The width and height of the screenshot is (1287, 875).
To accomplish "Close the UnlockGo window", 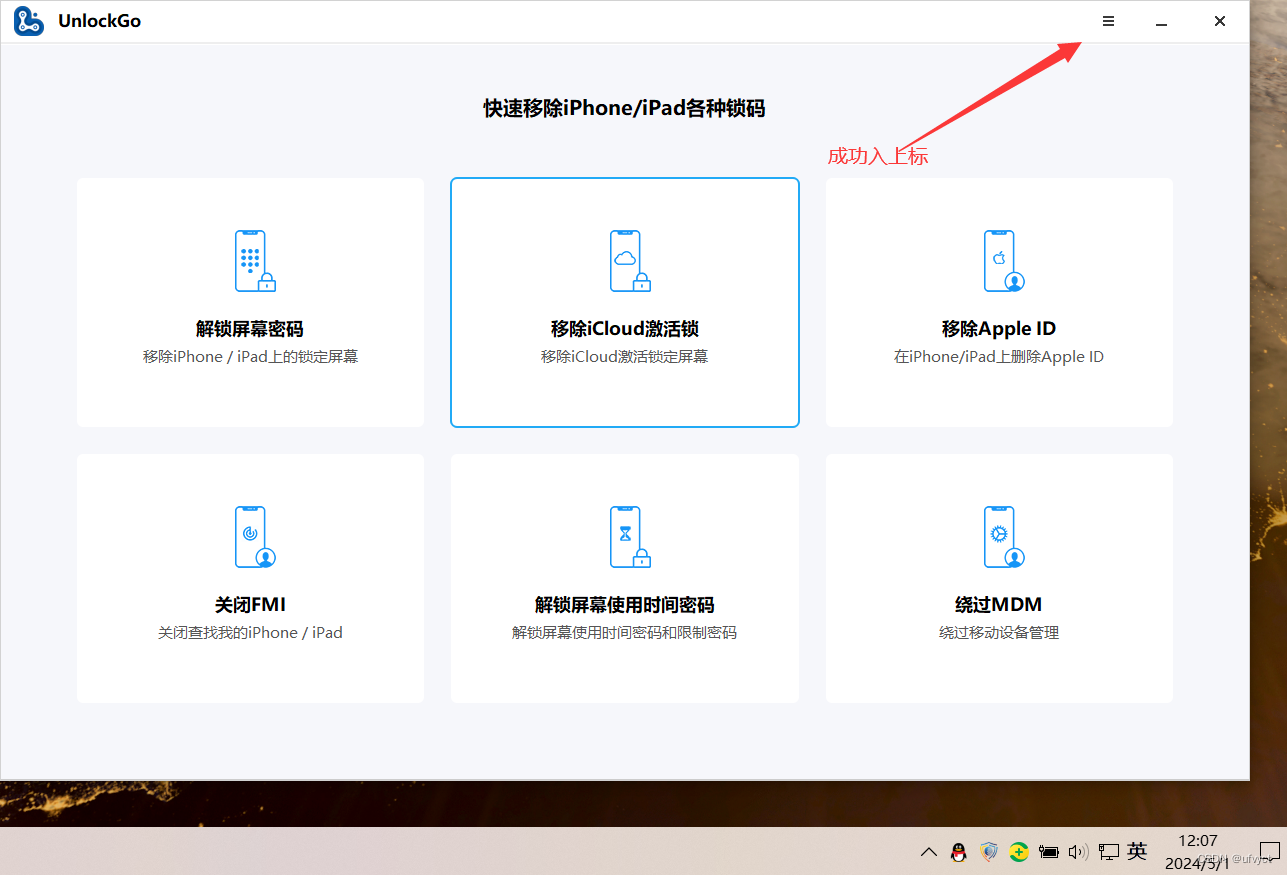I will 1220,21.
